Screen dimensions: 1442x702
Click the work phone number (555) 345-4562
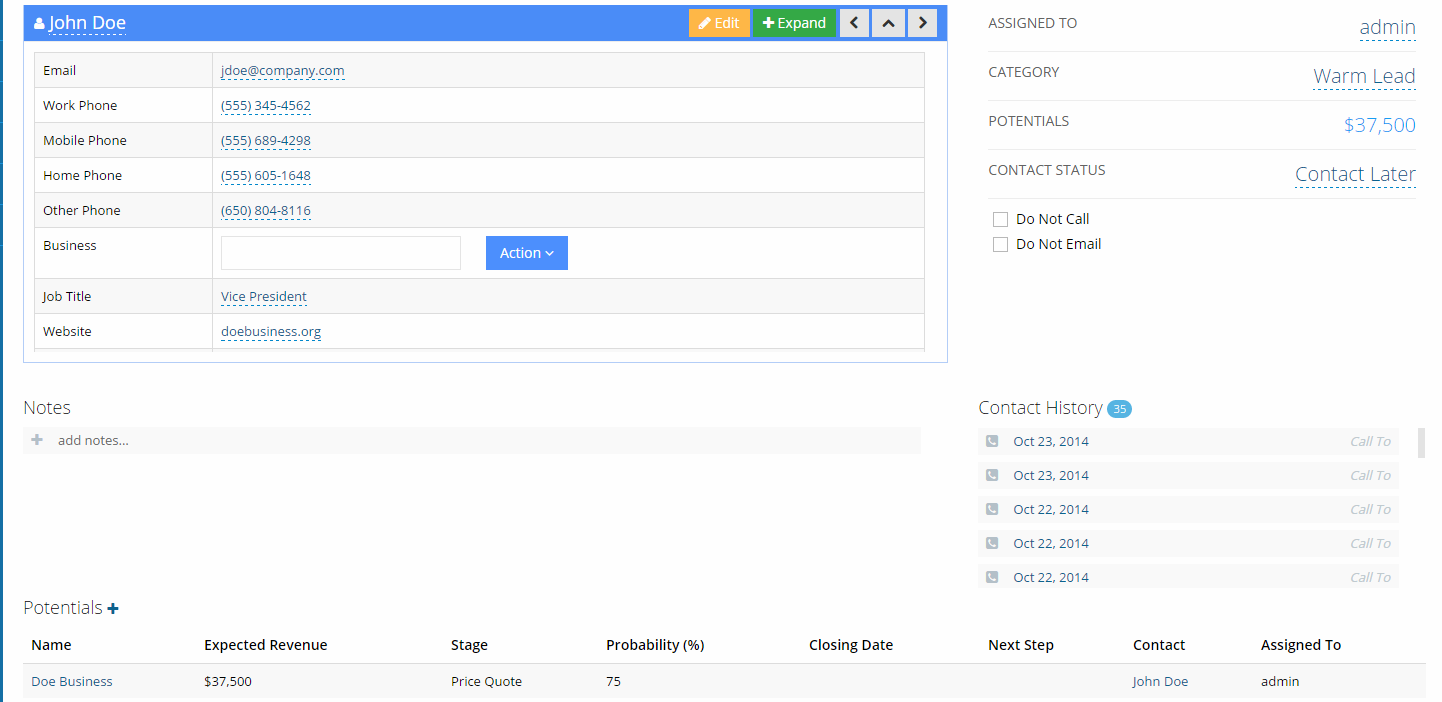(x=265, y=105)
